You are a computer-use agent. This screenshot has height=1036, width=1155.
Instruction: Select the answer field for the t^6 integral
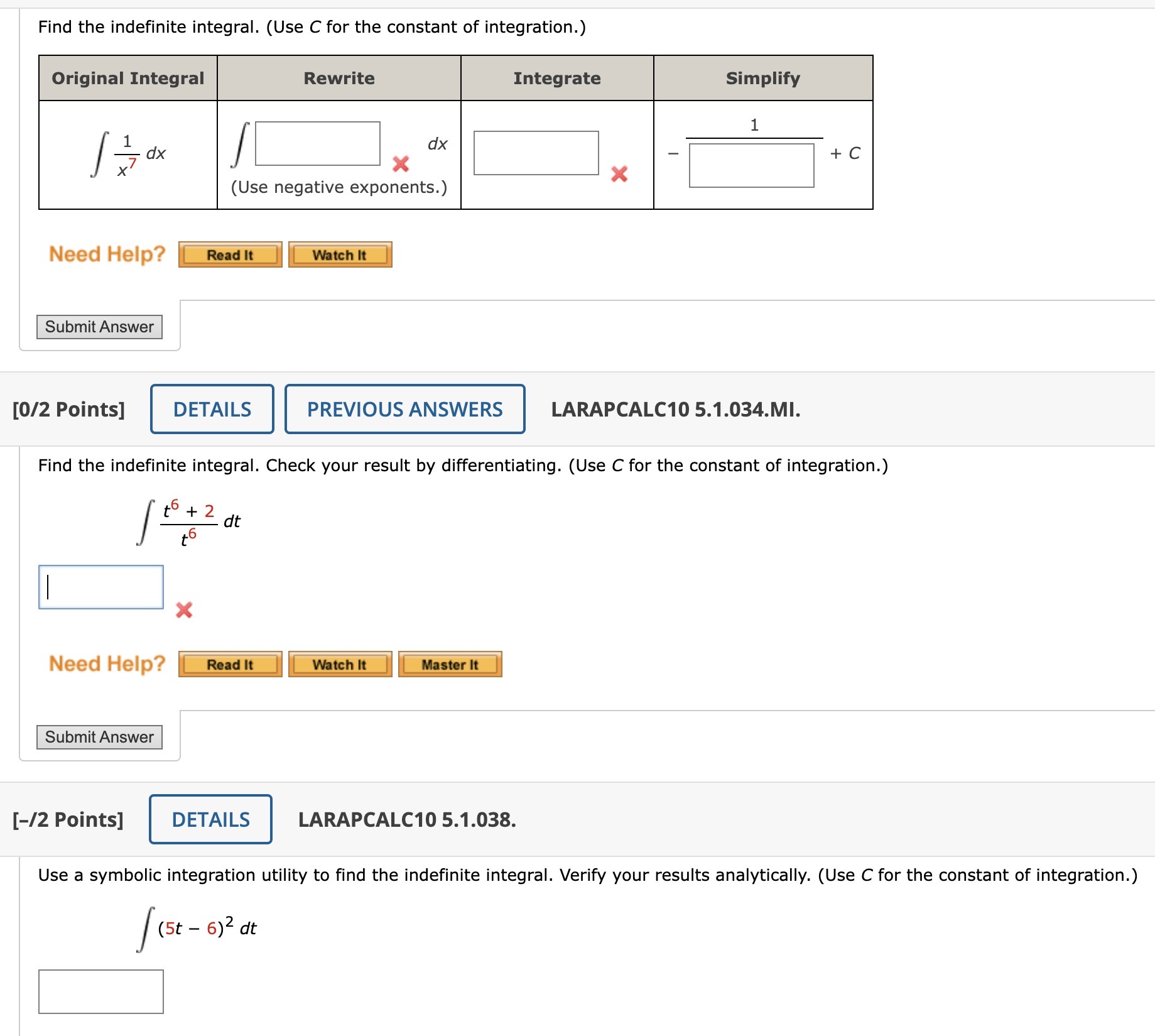click(x=100, y=587)
